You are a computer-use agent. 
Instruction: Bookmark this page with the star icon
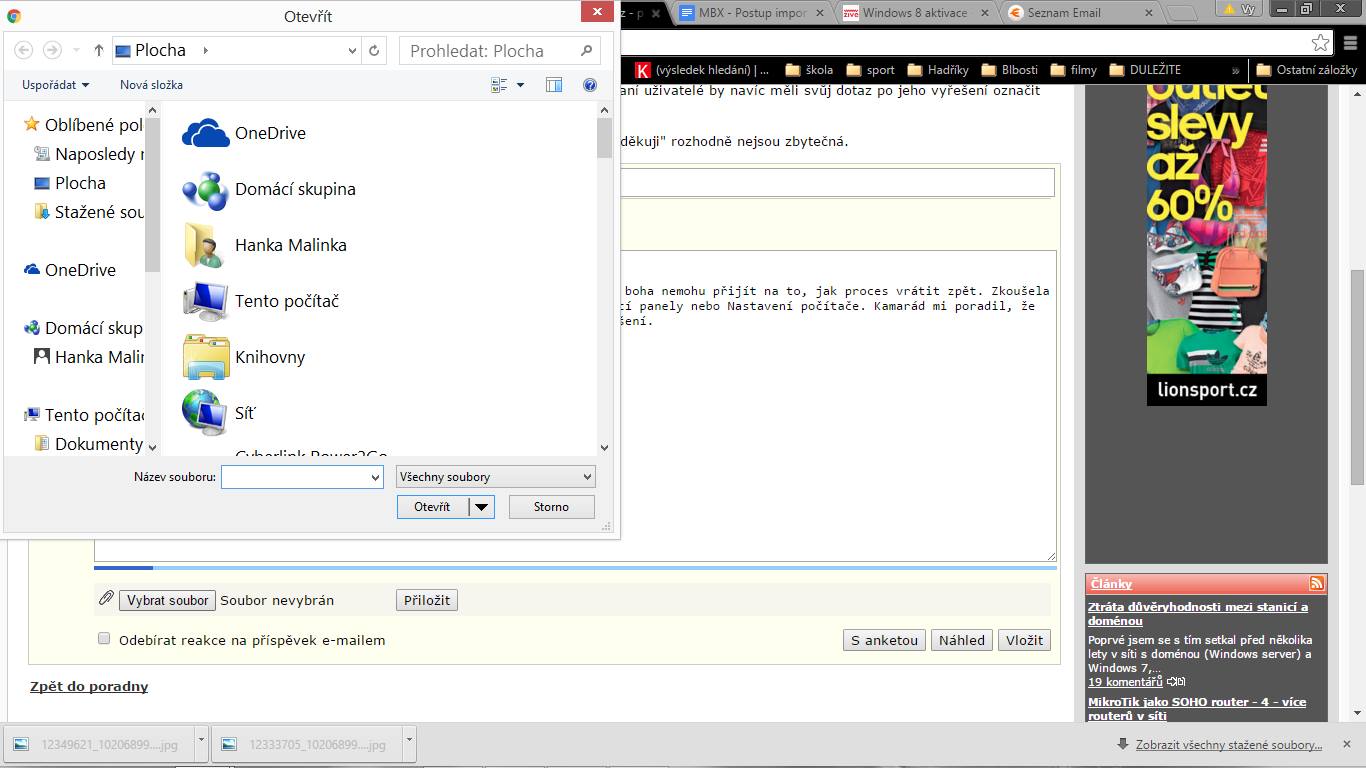tap(1321, 43)
